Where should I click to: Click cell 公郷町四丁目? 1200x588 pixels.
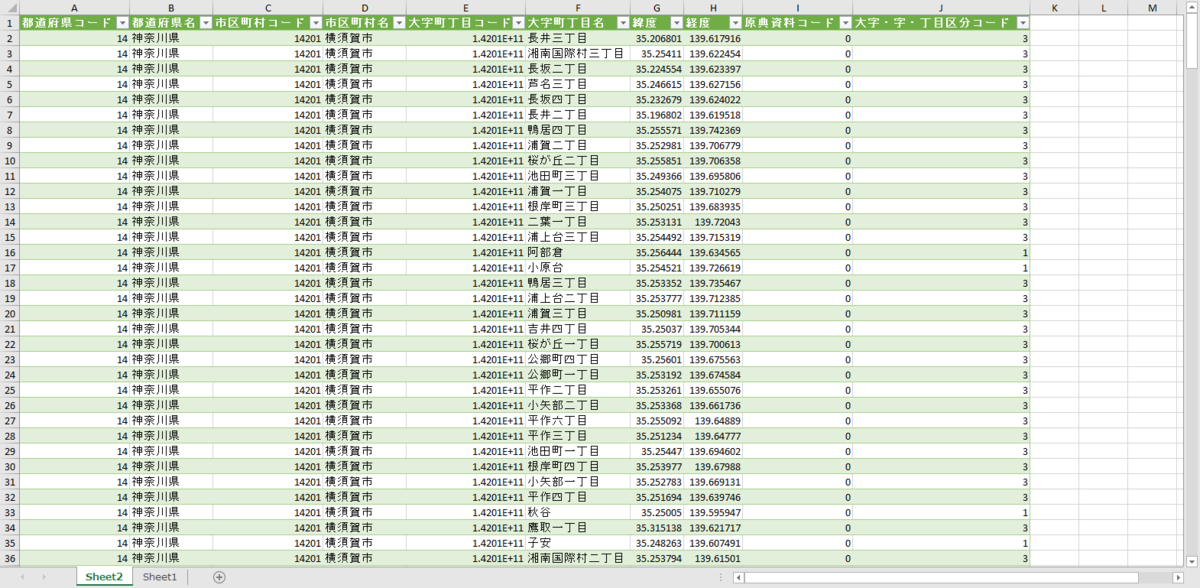pos(577,359)
